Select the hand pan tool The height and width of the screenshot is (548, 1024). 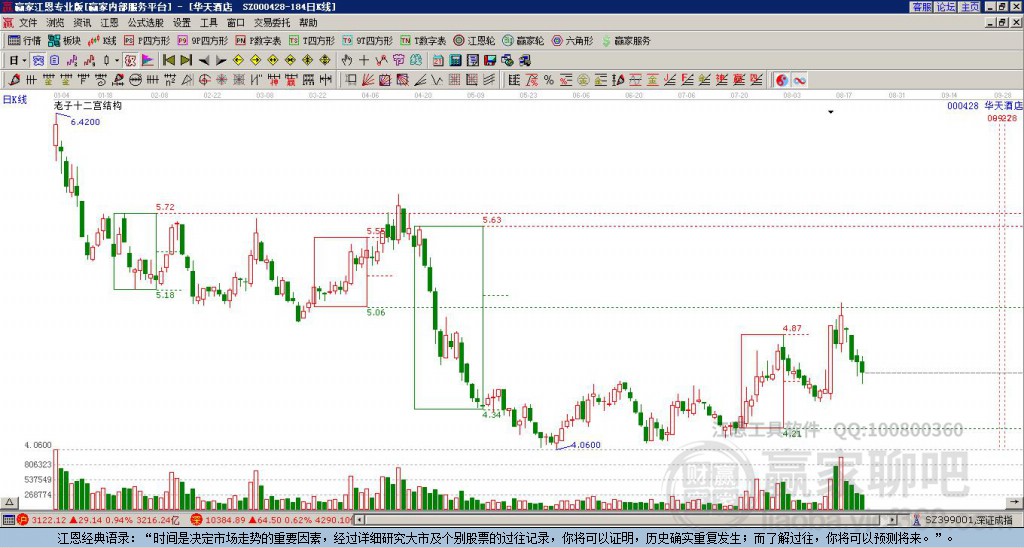pyautogui.click(x=346, y=61)
